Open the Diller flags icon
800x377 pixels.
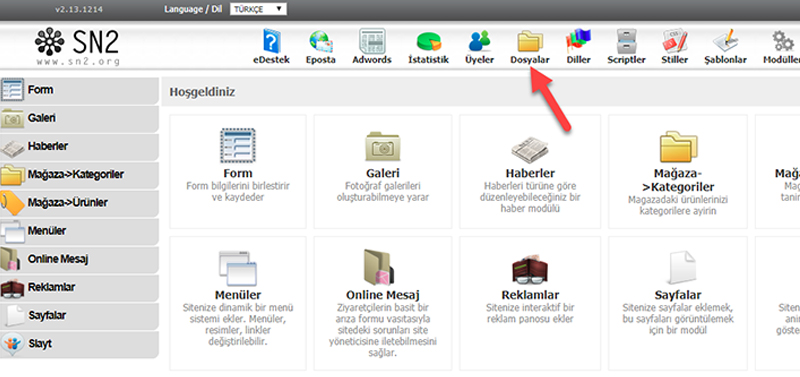(x=578, y=41)
